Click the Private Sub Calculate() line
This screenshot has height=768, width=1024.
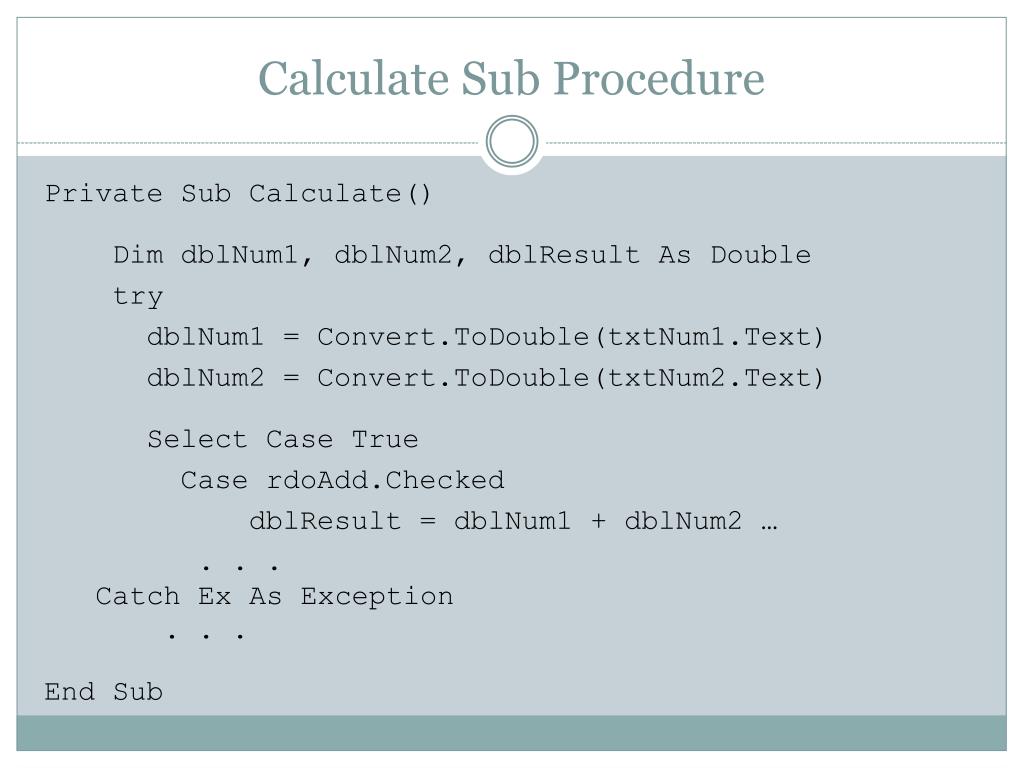[238, 194]
